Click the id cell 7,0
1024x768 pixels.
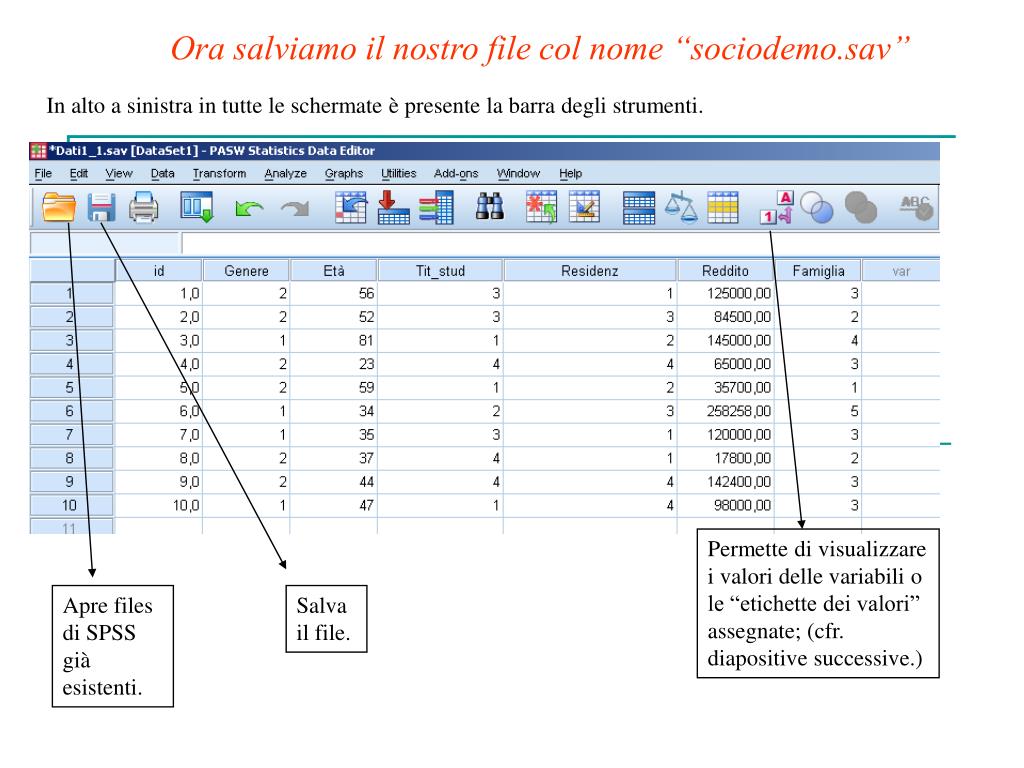point(159,435)
